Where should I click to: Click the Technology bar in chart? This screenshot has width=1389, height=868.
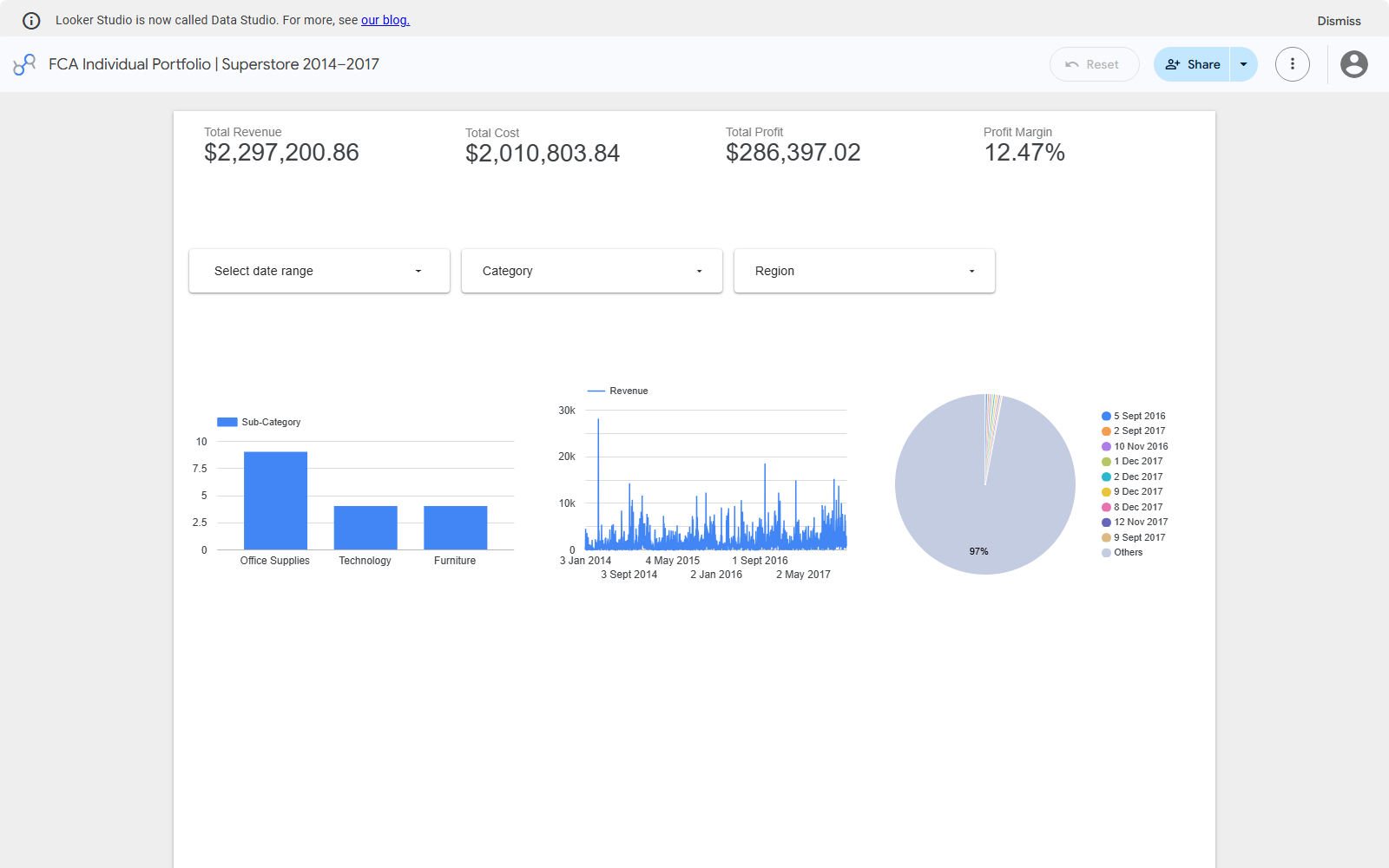point(365,528)
